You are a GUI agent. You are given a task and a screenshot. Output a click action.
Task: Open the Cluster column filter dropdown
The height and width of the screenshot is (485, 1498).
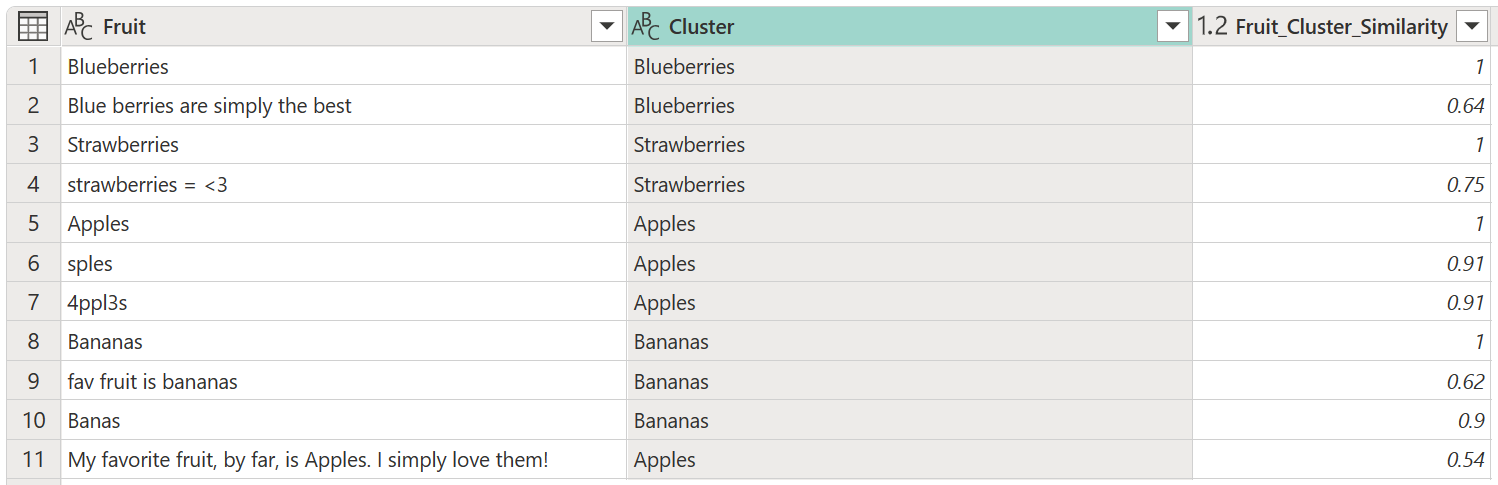[x=1173, y=27]
